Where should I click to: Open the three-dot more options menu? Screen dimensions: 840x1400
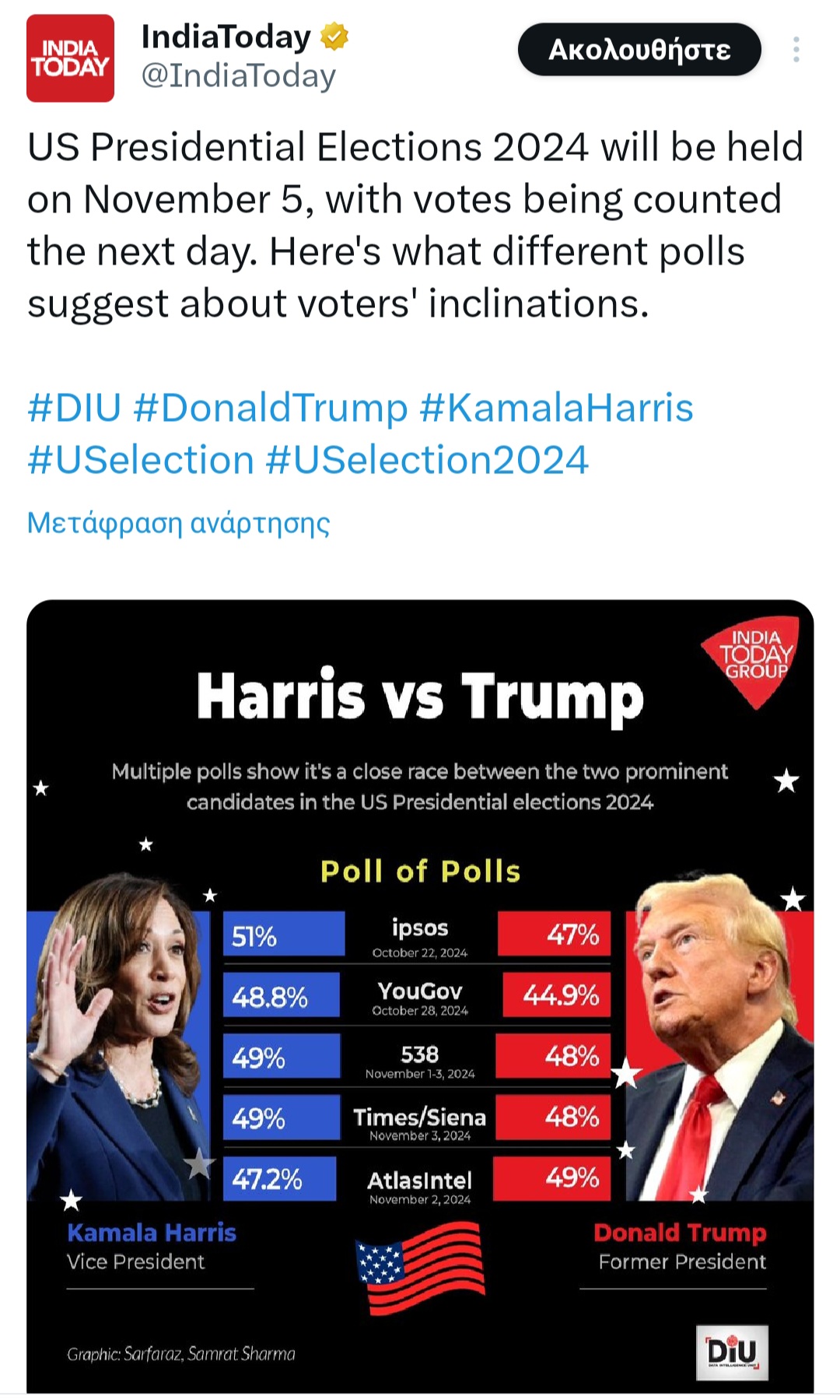(x=796, y=50)
